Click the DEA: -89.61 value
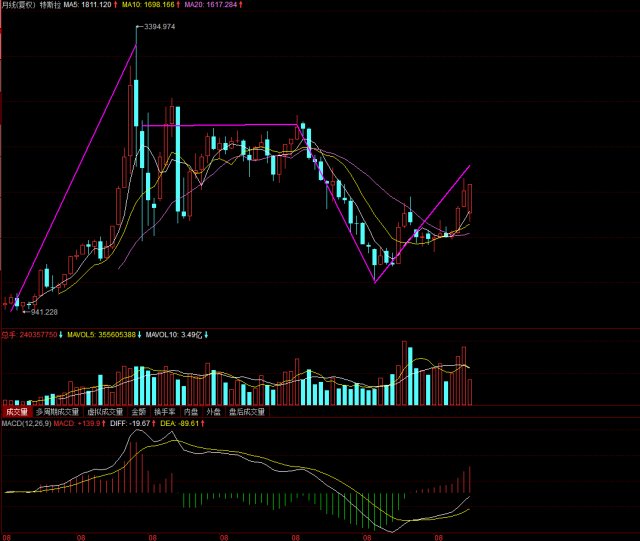Image resolution: width=640 pixels, height=541 pixels. (182, 423)
